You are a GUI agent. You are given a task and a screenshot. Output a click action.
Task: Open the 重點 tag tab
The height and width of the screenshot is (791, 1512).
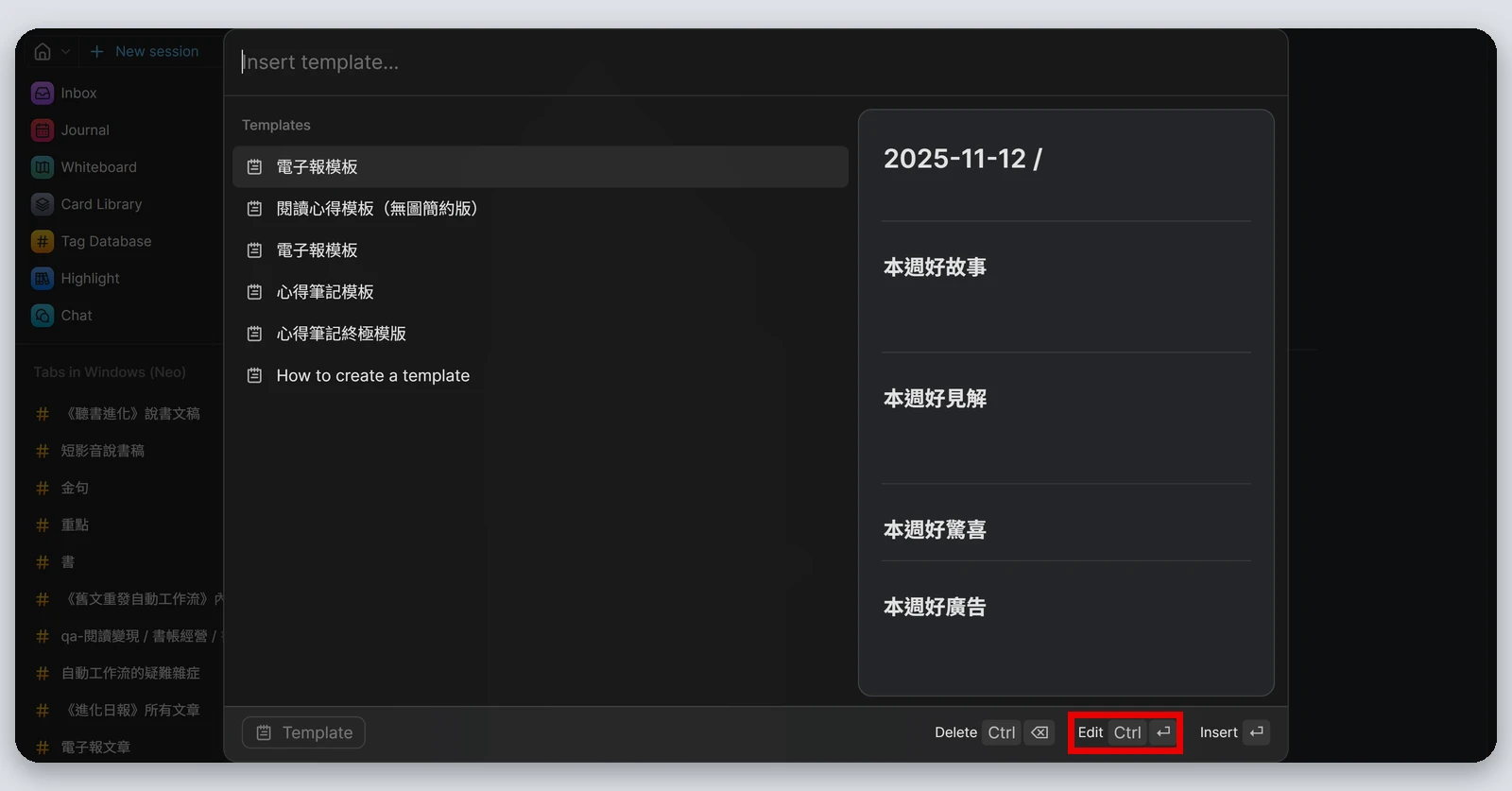click(x=62, y=524)
